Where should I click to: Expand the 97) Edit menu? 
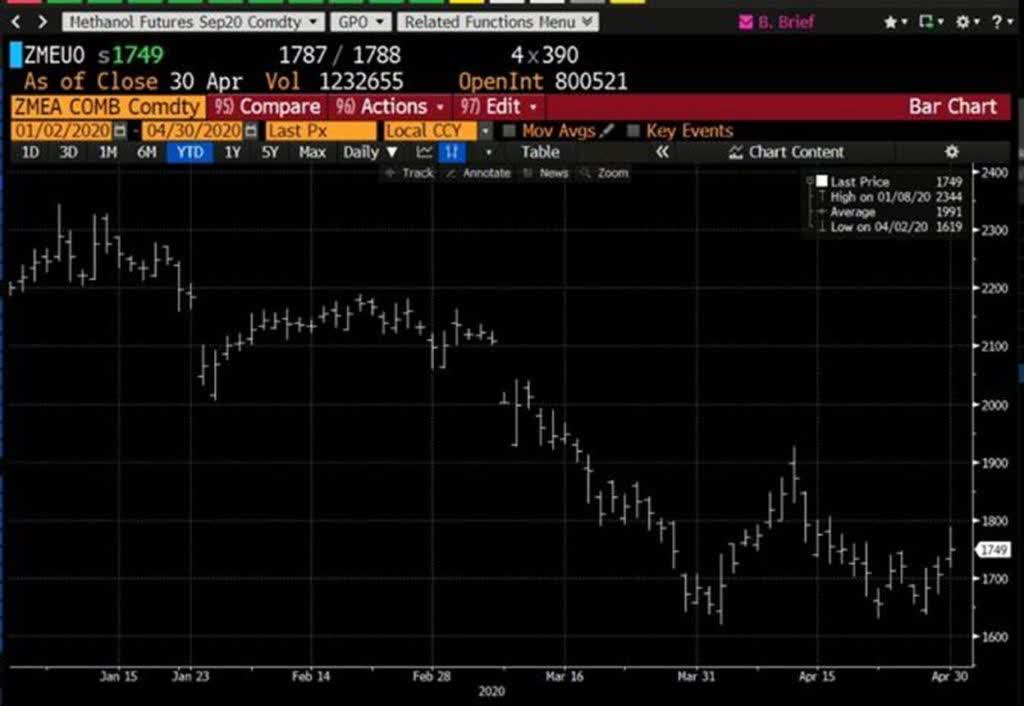(499, 106)
